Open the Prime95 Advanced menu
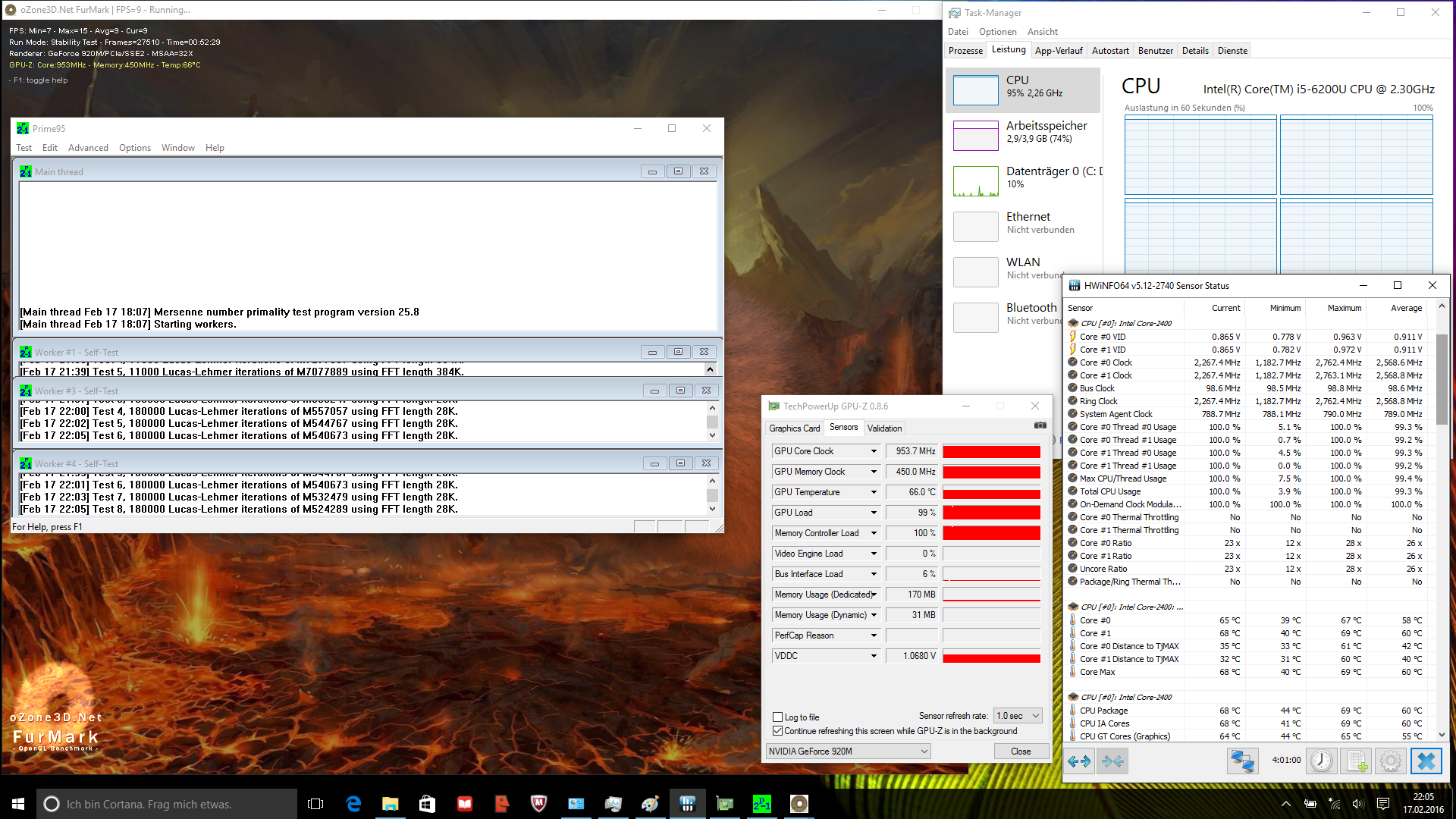Screen dimensions: 1456x819 88,148
